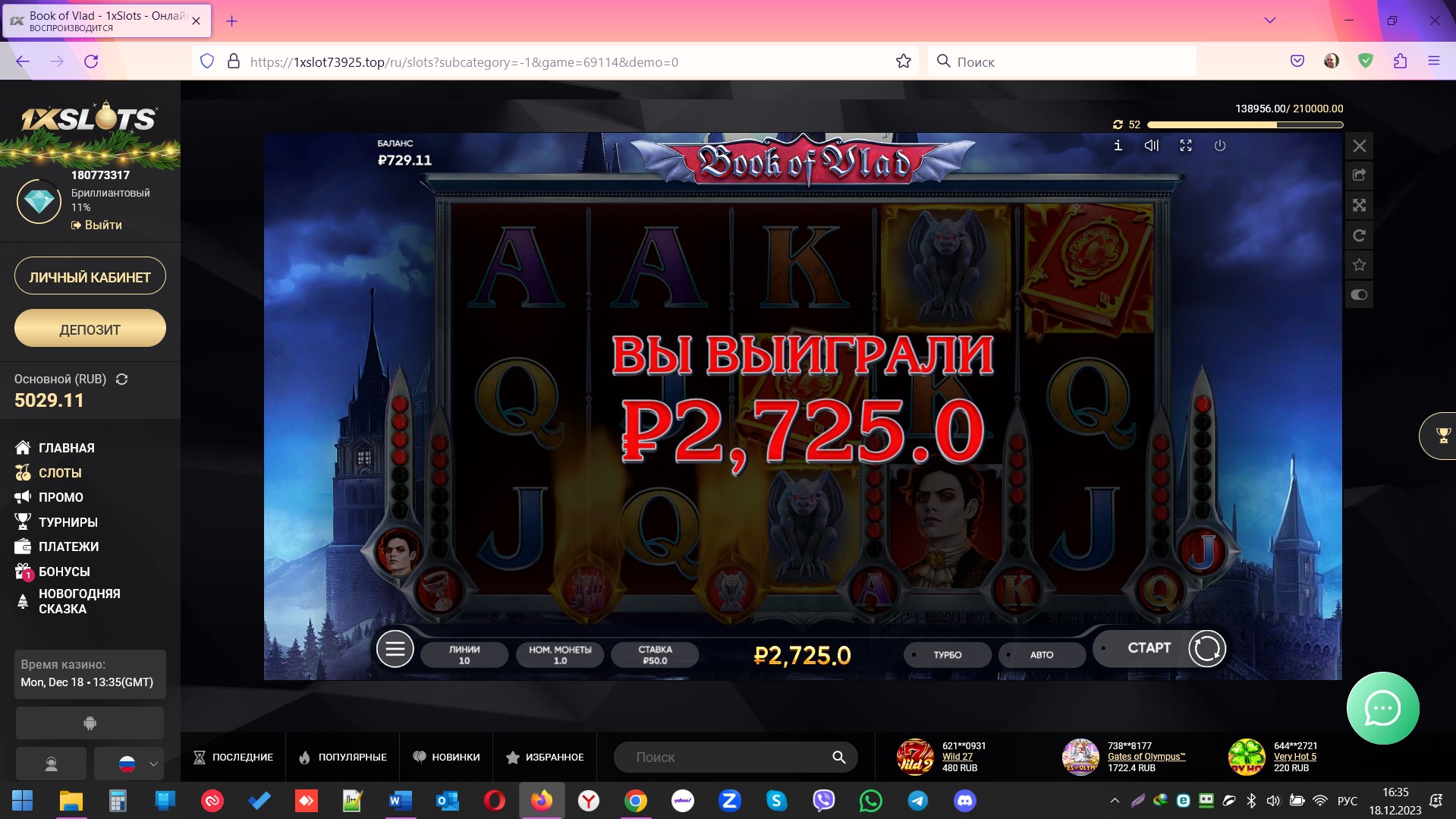Focus the Firefox search box

point(1062,61)
